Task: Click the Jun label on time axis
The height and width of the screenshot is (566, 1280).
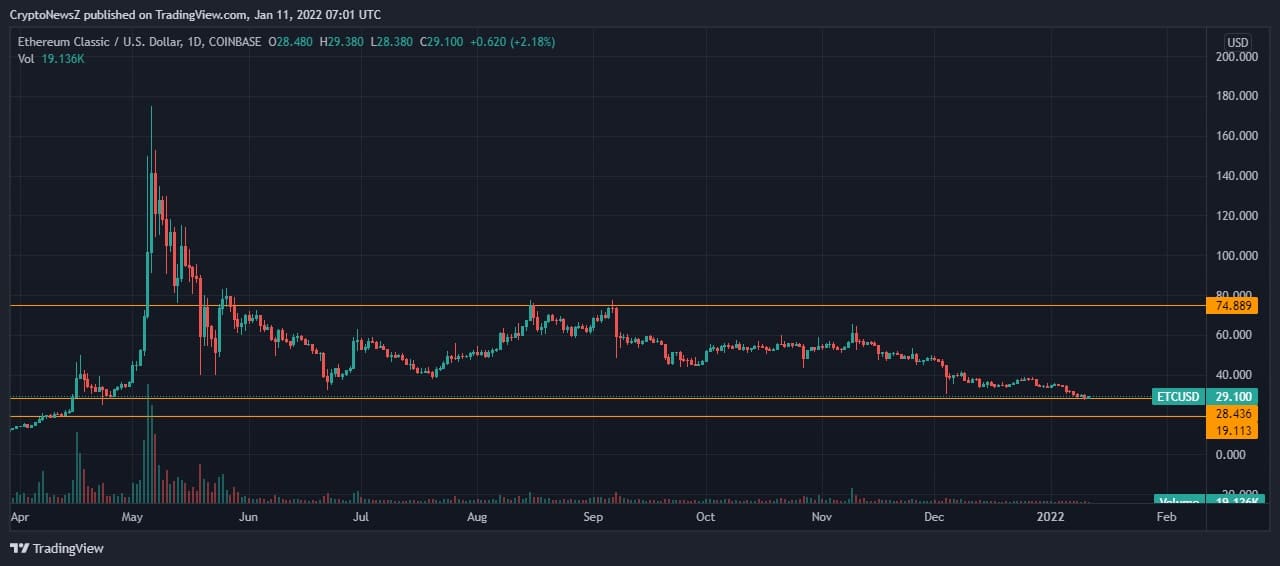Action: tap(249, 517)
